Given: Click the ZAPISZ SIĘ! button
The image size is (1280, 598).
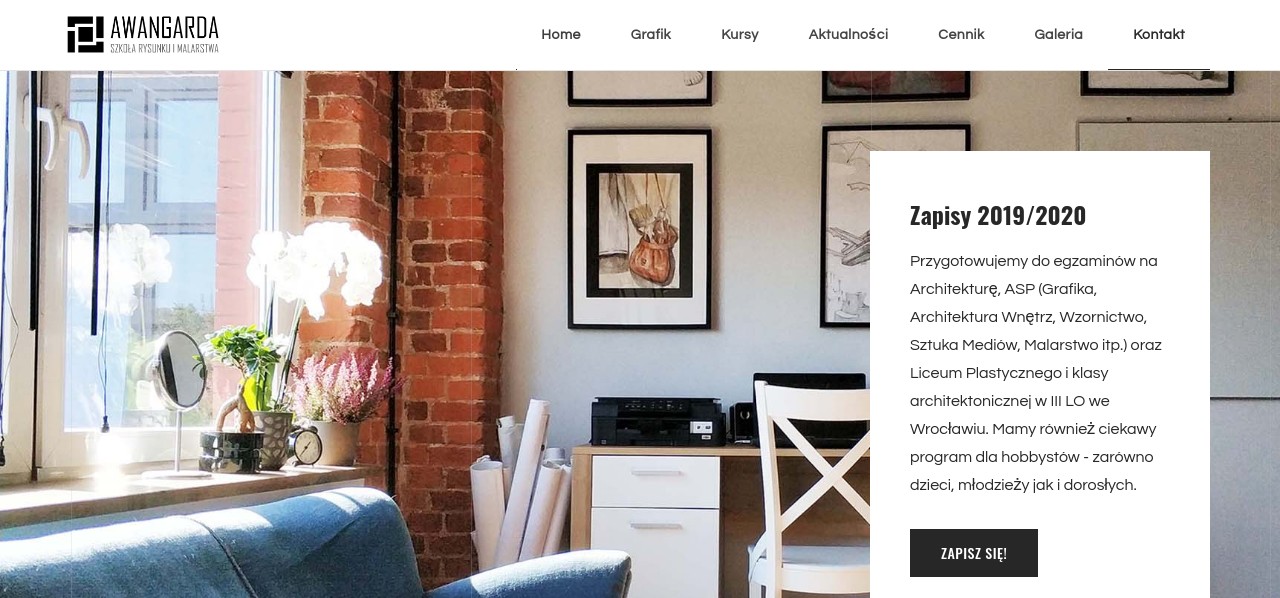Looking at the screenshot, I should point(974,553).
